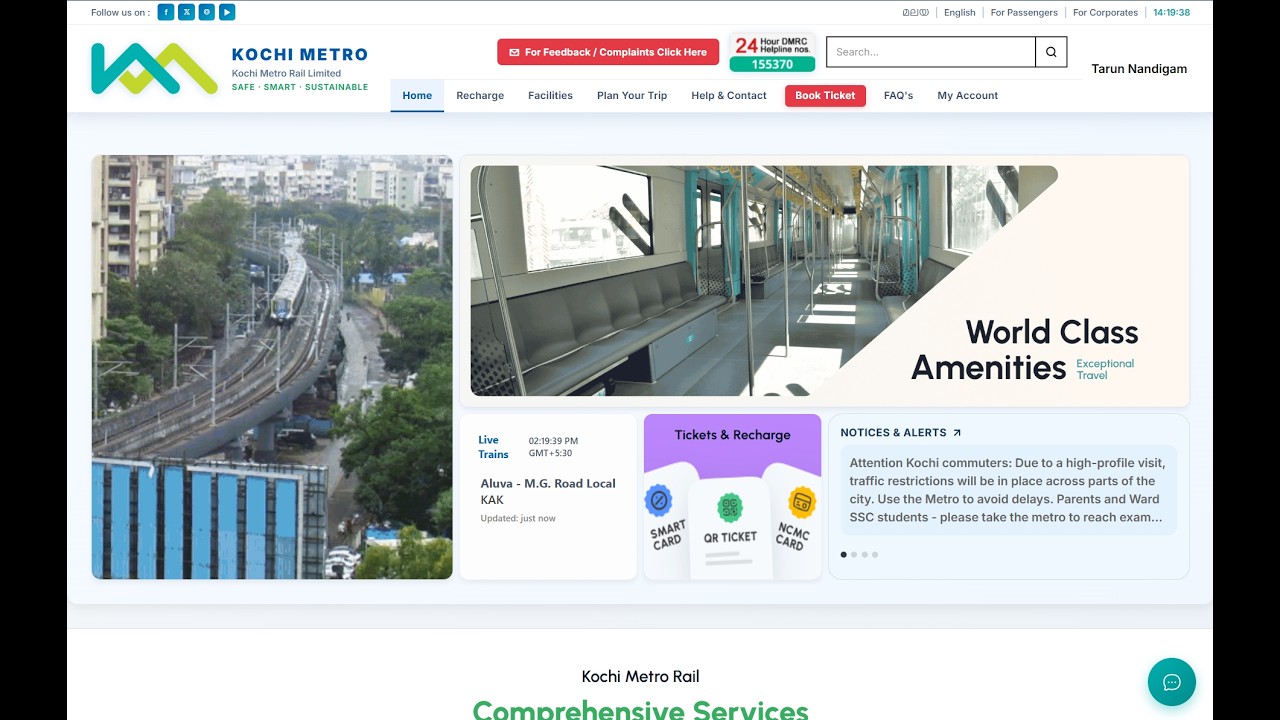Image resolution: width=1280 pixels, height=720 pixels.
Task: Click inside the Search input field
Action: click(x=931, y=52)
